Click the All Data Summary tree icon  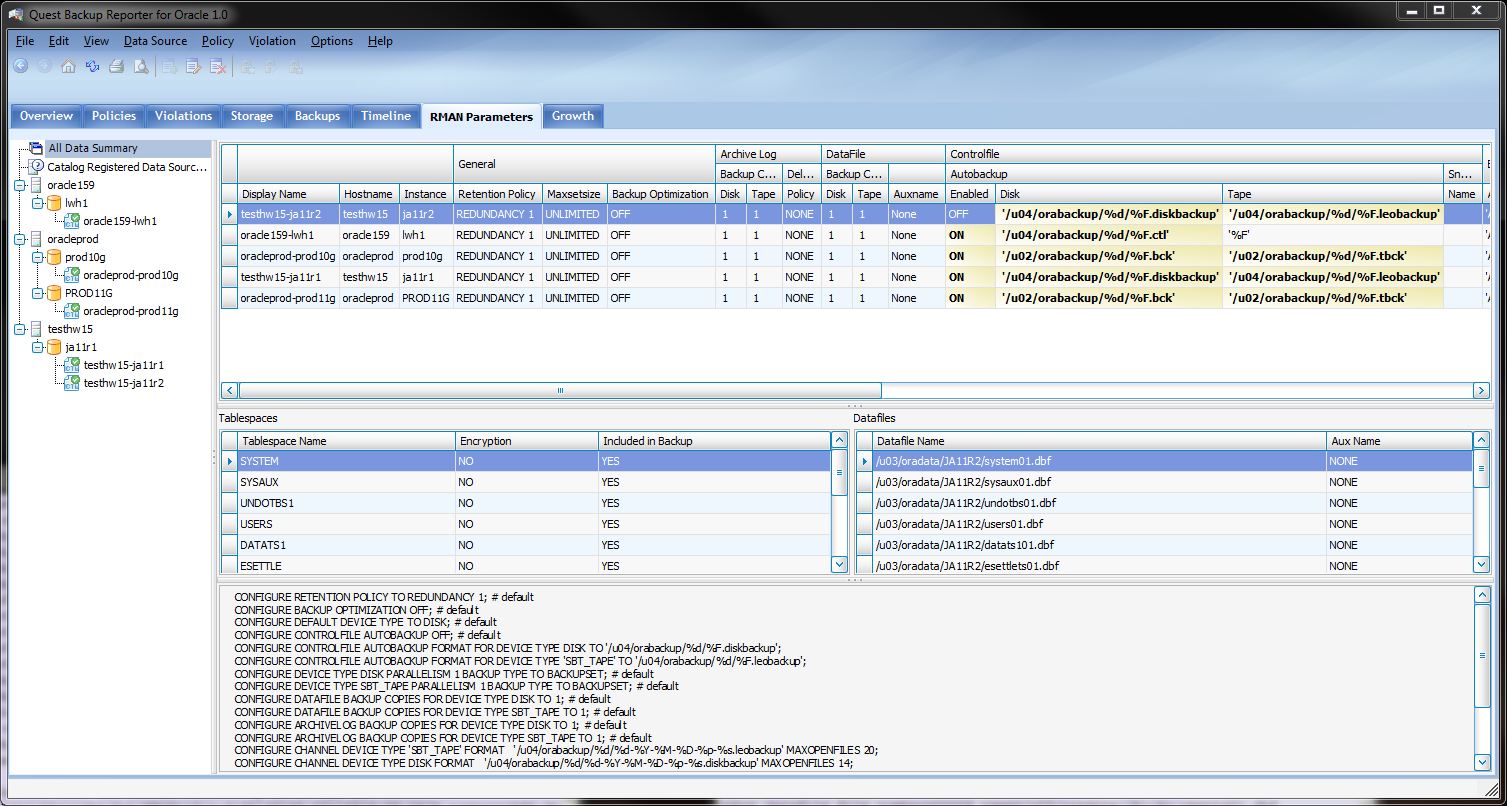(37, 148)
